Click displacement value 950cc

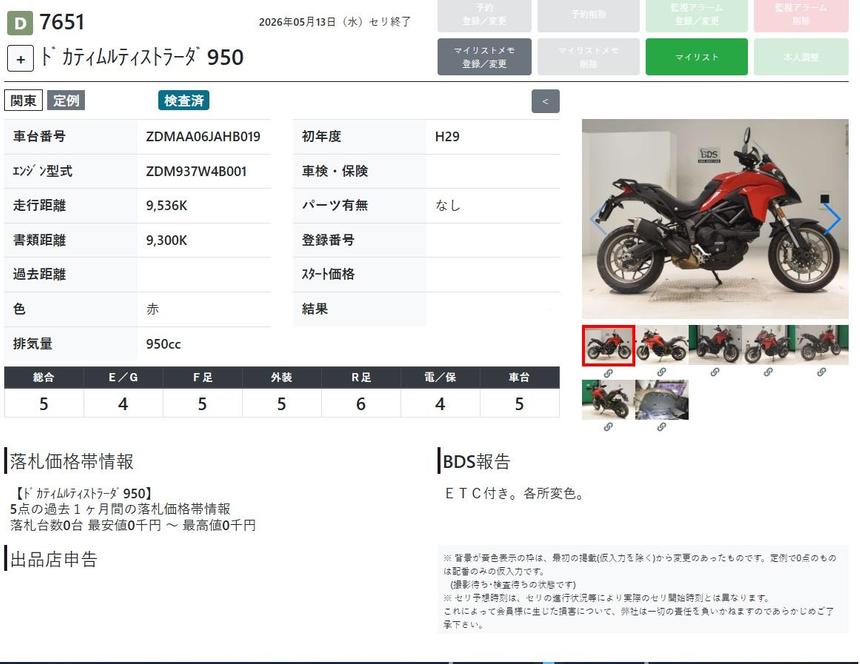pyautogui.click(x=163, y=344)
